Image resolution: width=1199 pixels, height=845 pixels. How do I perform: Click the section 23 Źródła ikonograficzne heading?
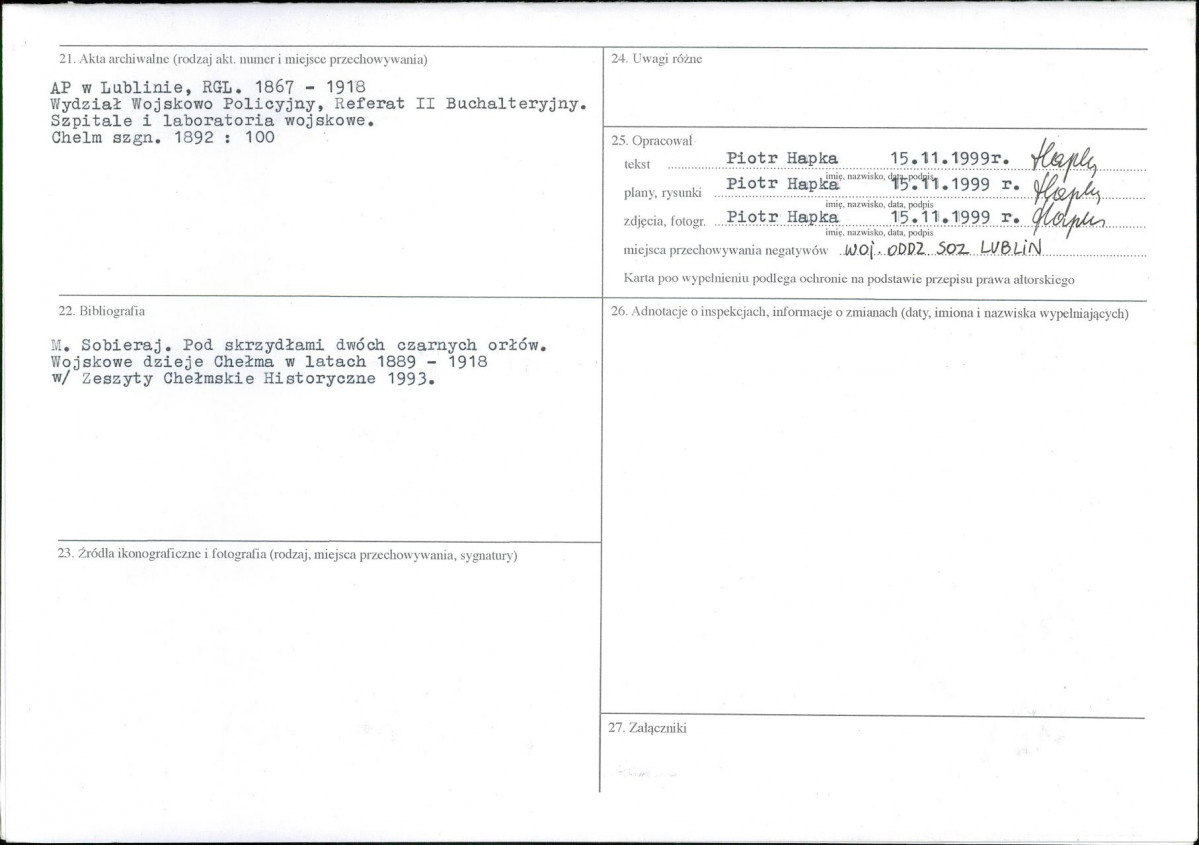(x=288, y=554)
